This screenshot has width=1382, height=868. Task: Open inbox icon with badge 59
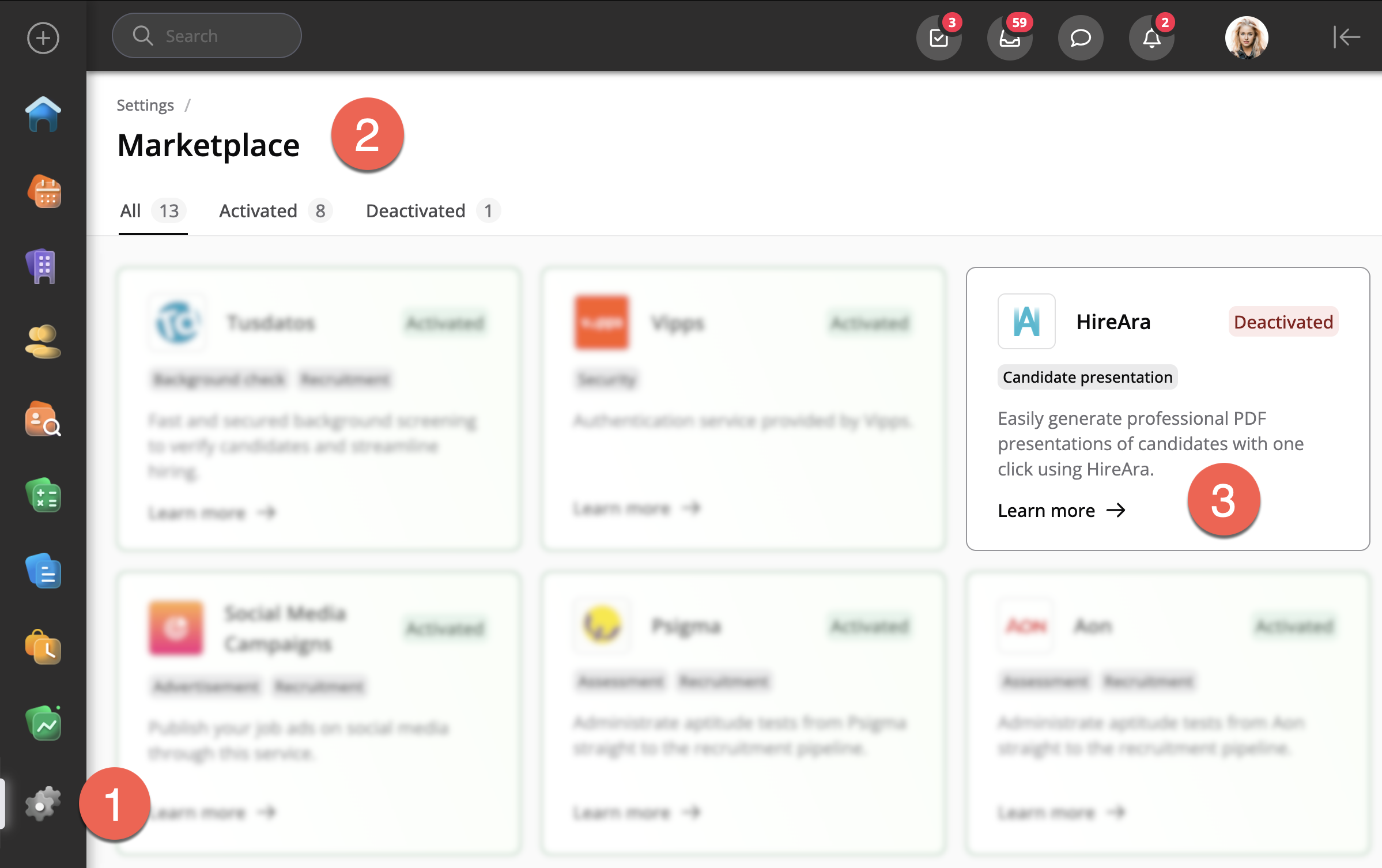[x=1010, y=38]
